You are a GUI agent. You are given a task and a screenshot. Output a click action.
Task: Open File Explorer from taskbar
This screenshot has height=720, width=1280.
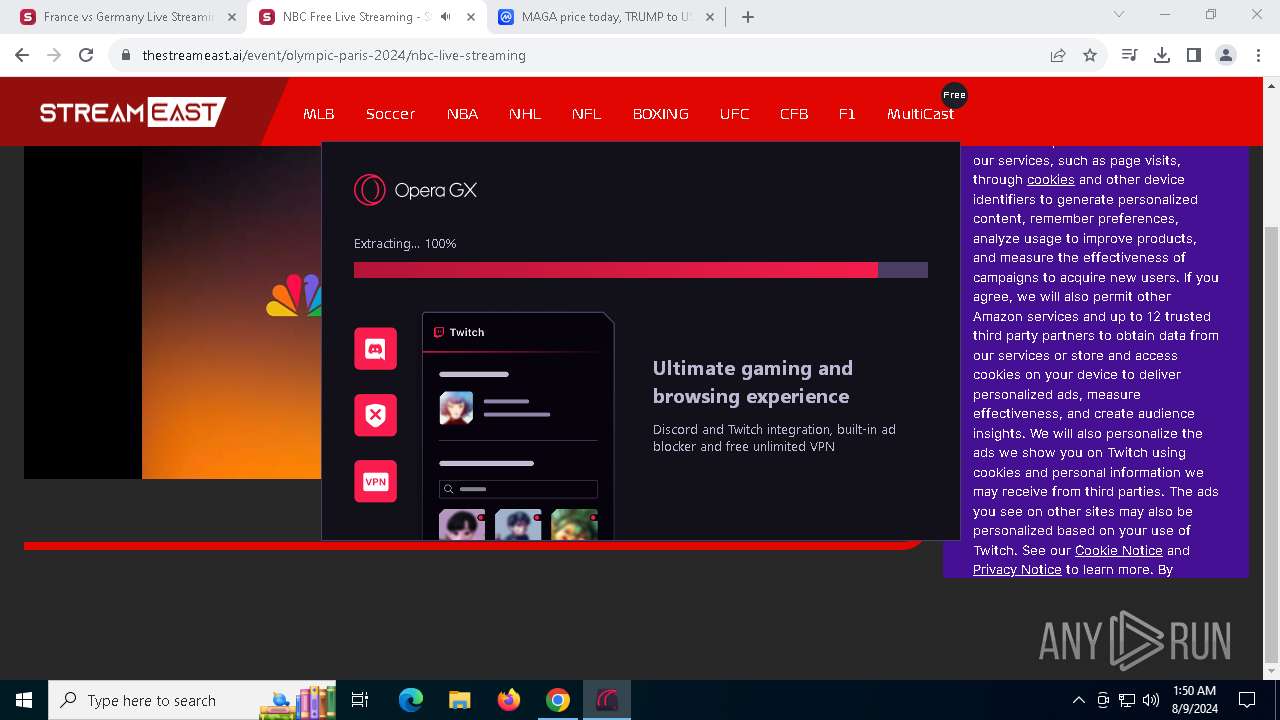coord(459,700)
